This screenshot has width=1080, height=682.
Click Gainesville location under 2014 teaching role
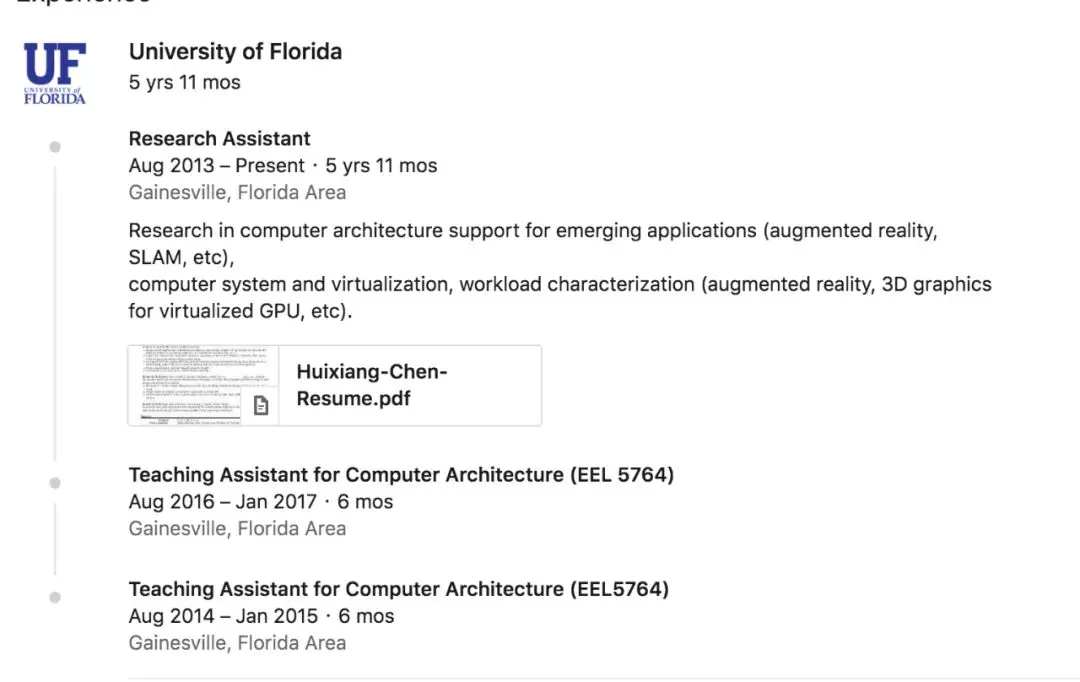coord(238,643)
